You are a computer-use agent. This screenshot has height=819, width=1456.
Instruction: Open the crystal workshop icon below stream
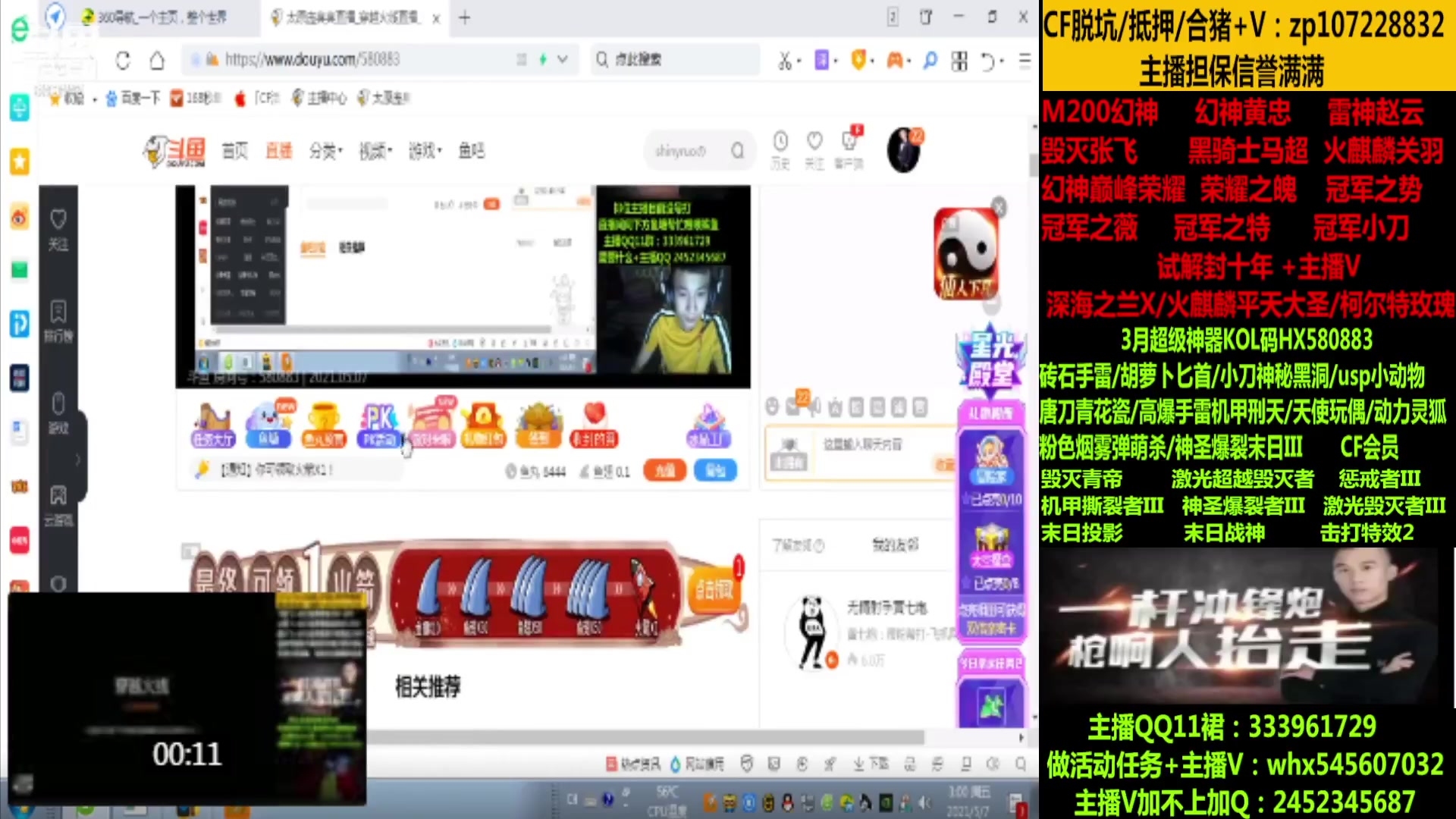tap(708, 424)
